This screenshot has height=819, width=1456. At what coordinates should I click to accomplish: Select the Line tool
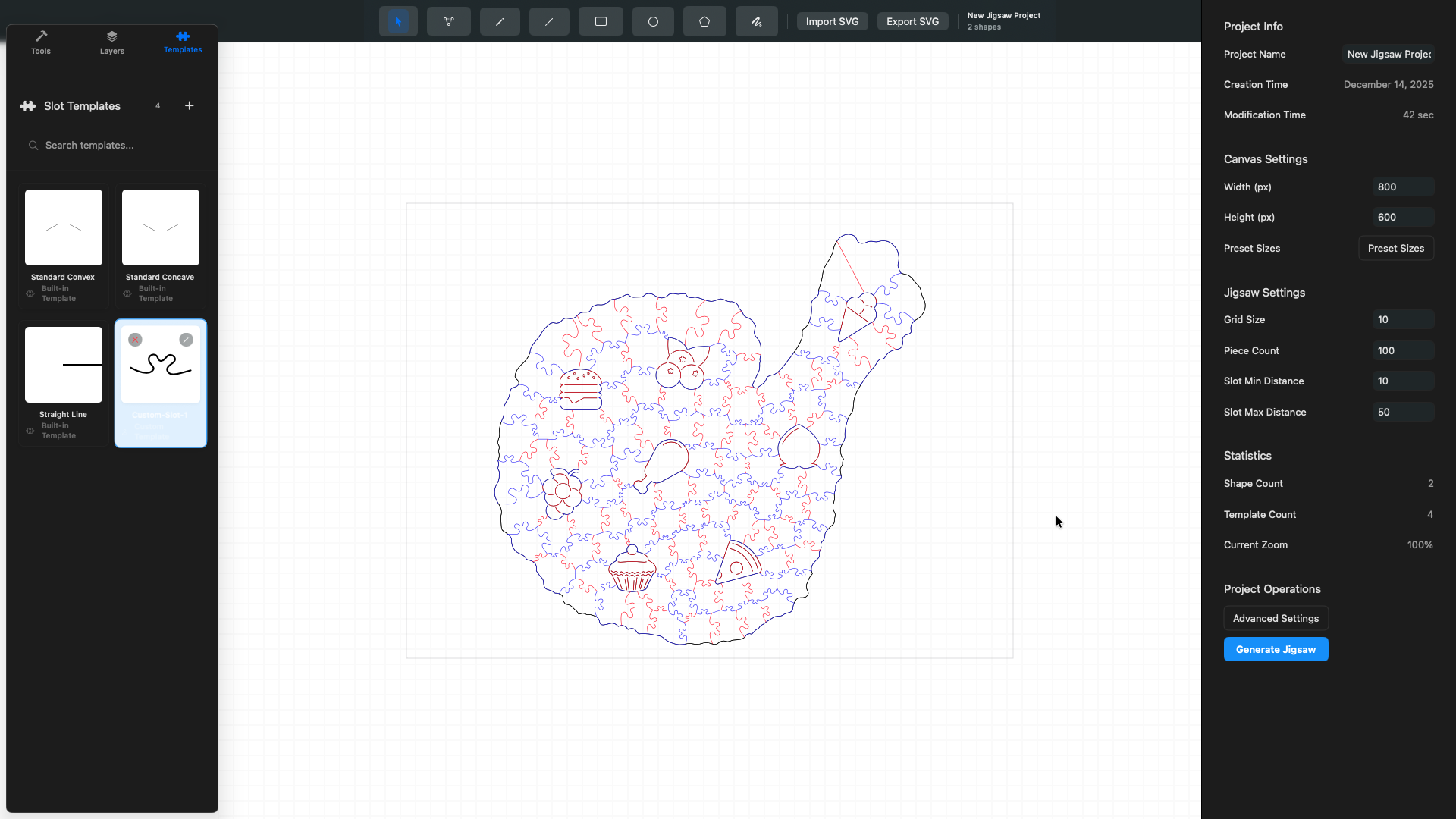pos(548,21)
